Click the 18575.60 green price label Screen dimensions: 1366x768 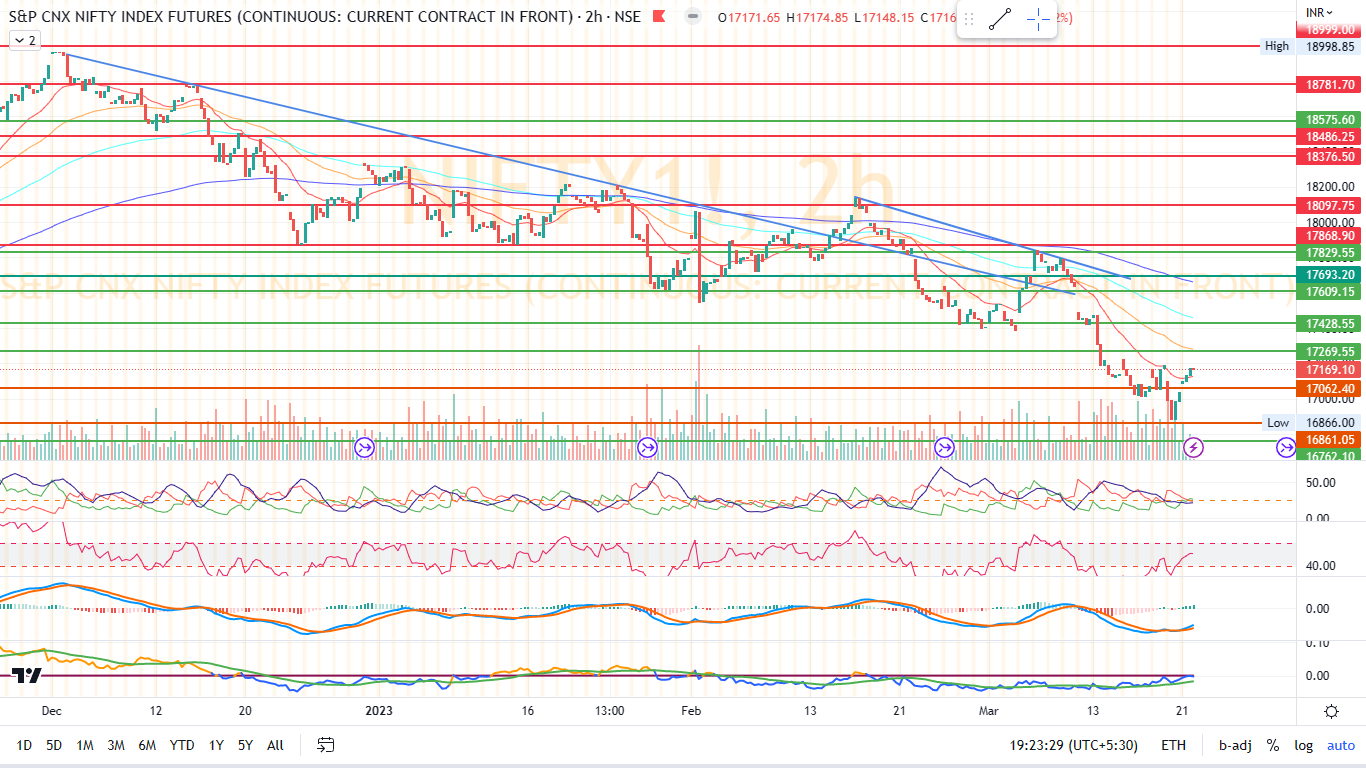(1329, 120)
